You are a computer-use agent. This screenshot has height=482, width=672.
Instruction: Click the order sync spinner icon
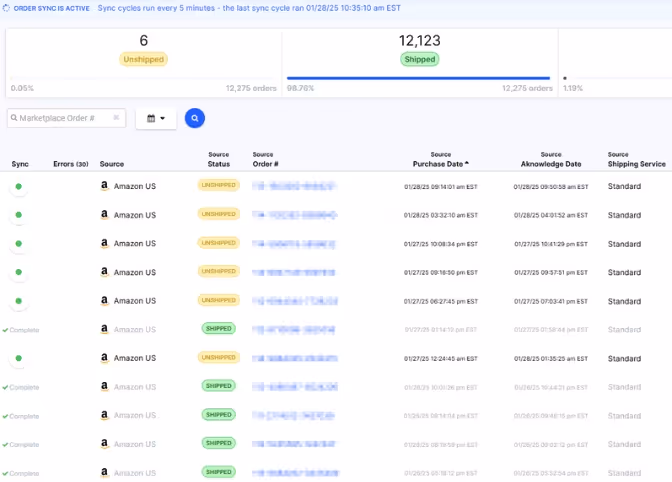point(6,8)
